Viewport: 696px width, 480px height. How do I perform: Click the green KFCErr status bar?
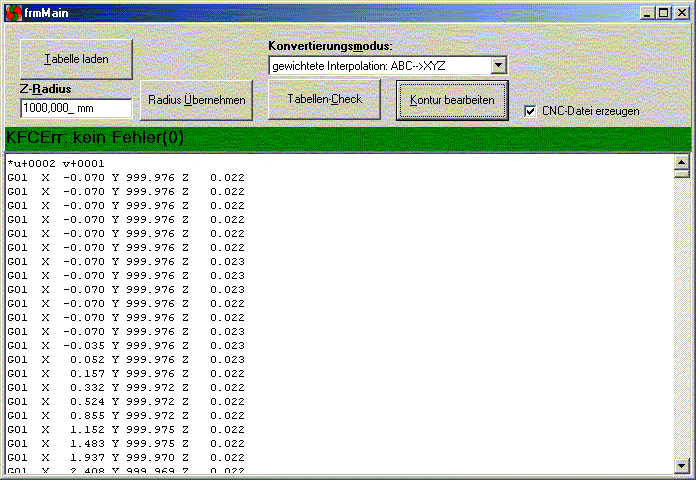click(347, 138)
